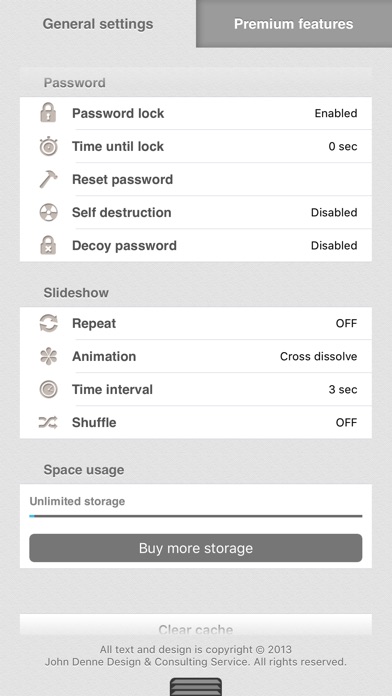Toggle Password lock Enabled status
Image resolution: width=392 pixels, height=696 pixels.
[336, 113]
